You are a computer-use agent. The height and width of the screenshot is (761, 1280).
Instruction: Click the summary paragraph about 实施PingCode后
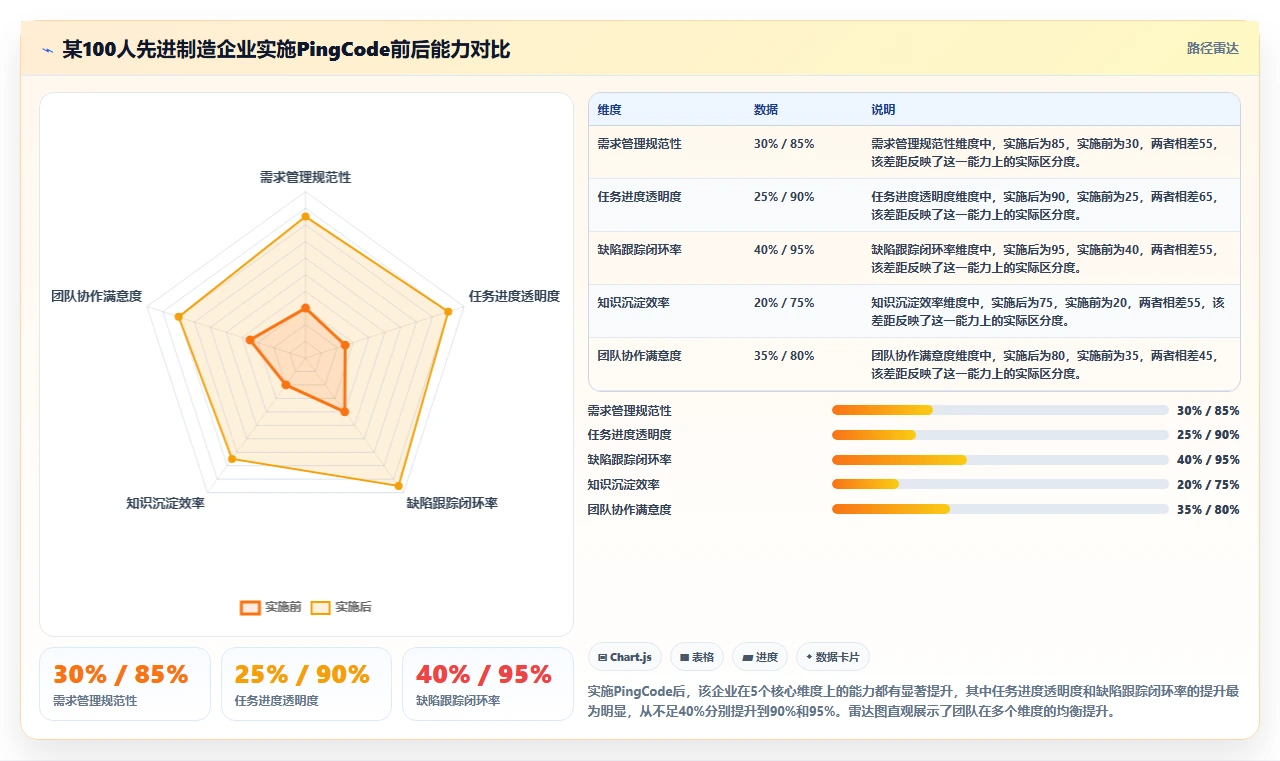914,702
